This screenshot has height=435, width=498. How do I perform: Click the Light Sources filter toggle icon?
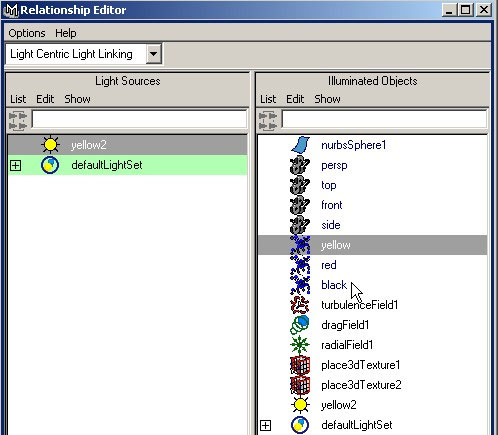18,121
